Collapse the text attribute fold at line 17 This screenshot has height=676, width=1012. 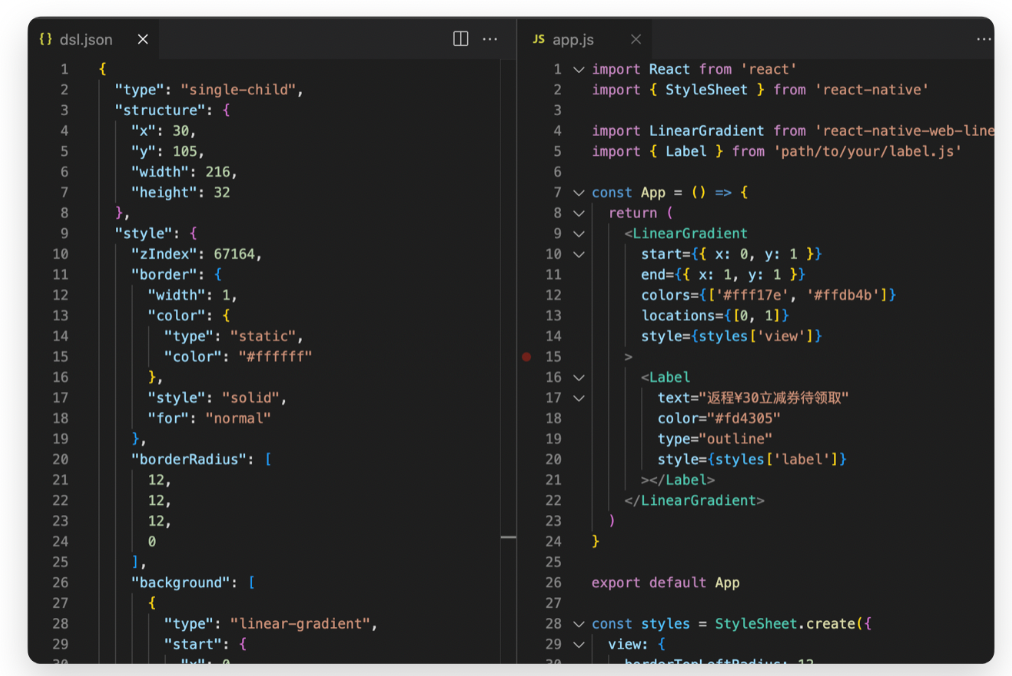(579, 398)
